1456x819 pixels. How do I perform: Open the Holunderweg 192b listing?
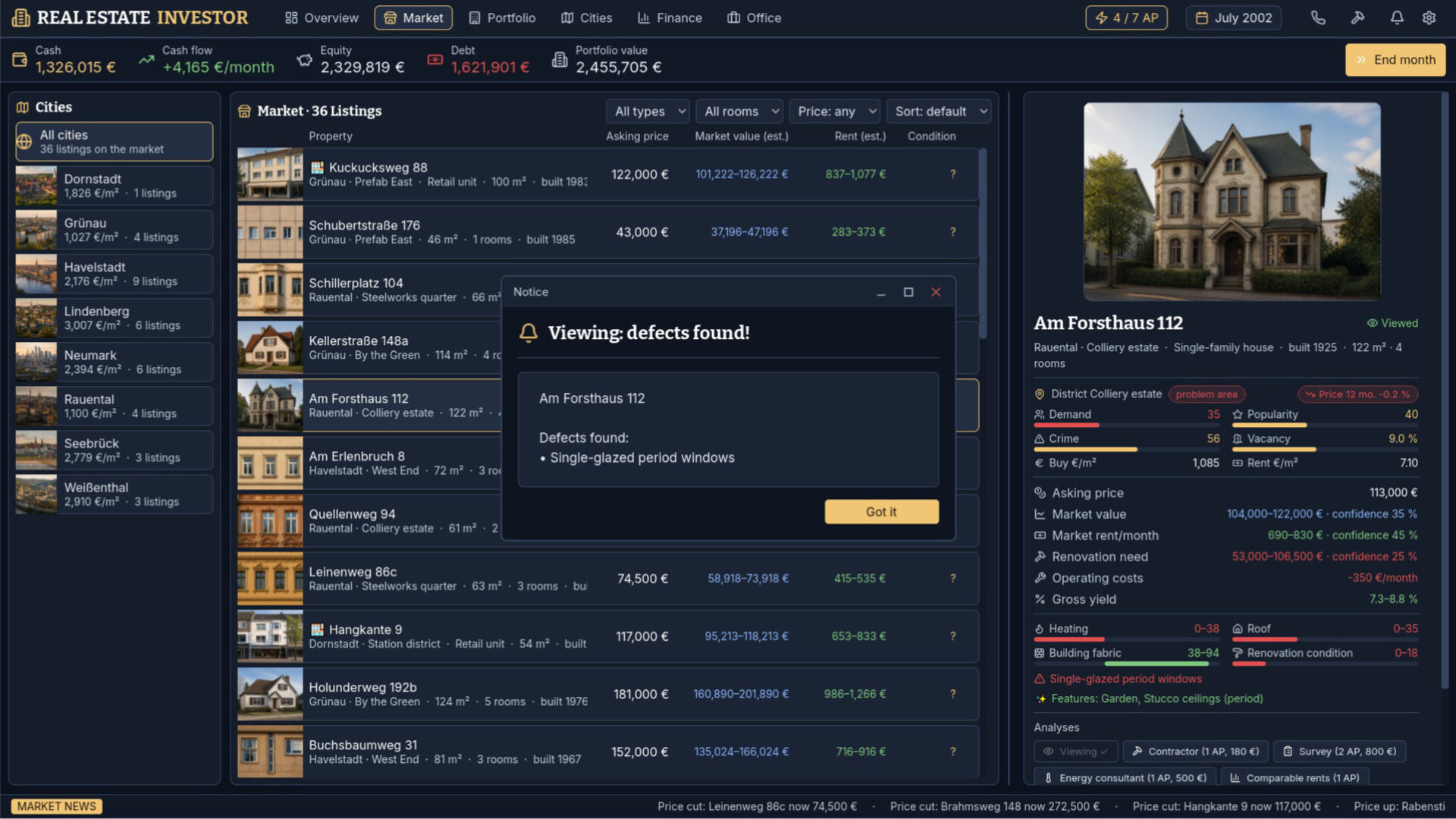point(607,694)
